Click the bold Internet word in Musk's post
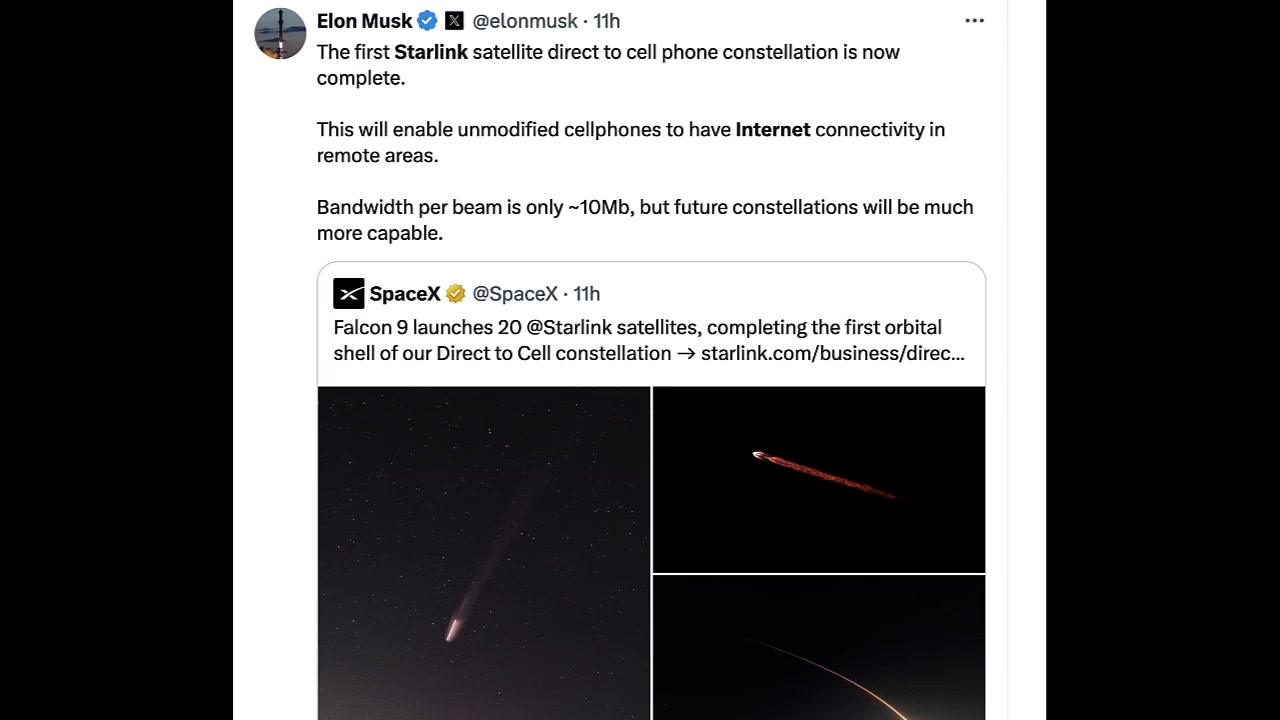 pos(772,129)
